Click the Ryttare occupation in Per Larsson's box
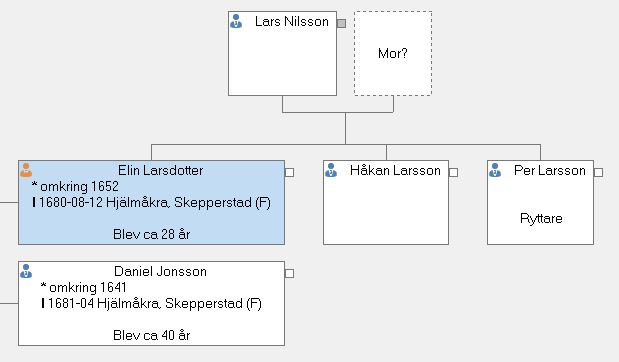Screen dimensions: 619x362 pos(541,218)
